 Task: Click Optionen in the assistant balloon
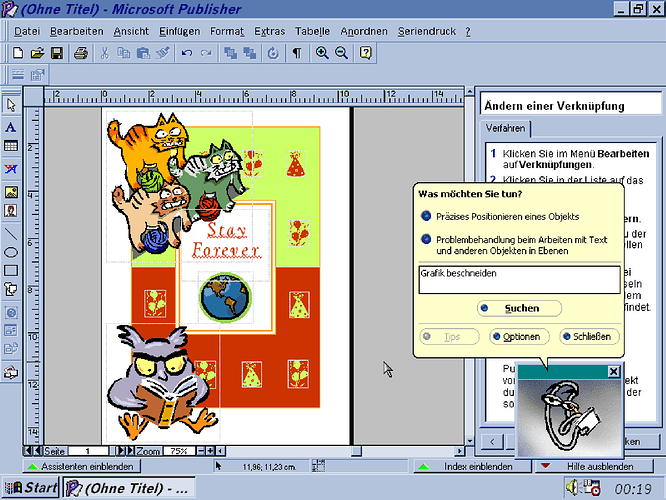click(519, 337)
